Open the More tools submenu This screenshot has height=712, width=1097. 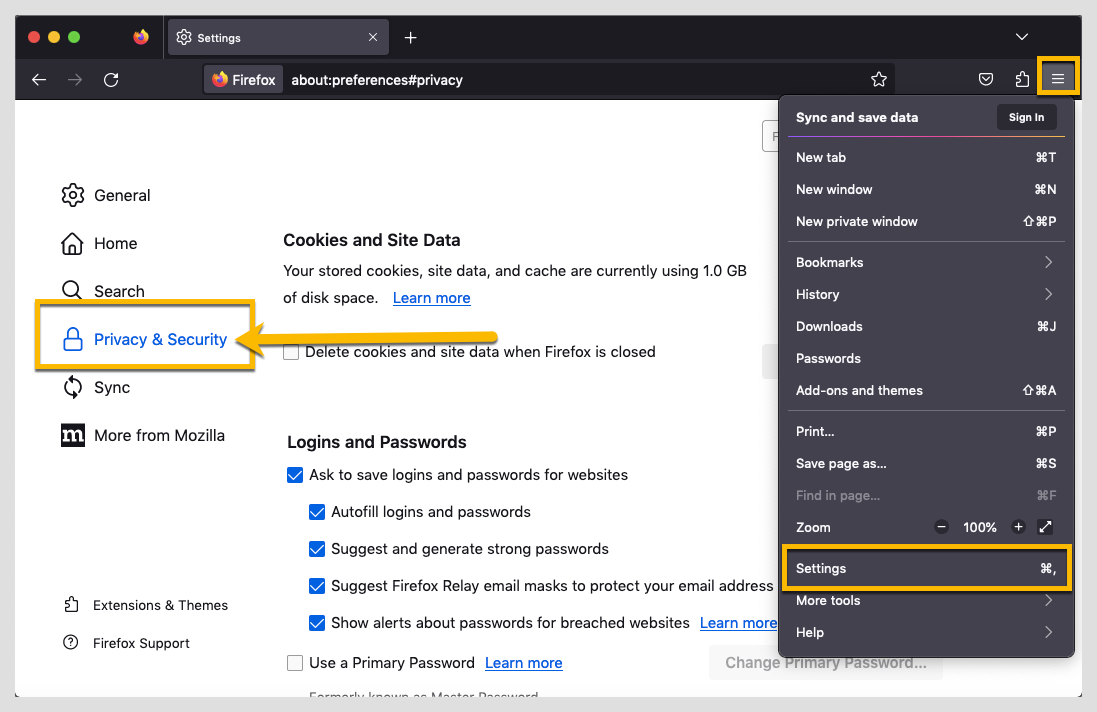828,600
